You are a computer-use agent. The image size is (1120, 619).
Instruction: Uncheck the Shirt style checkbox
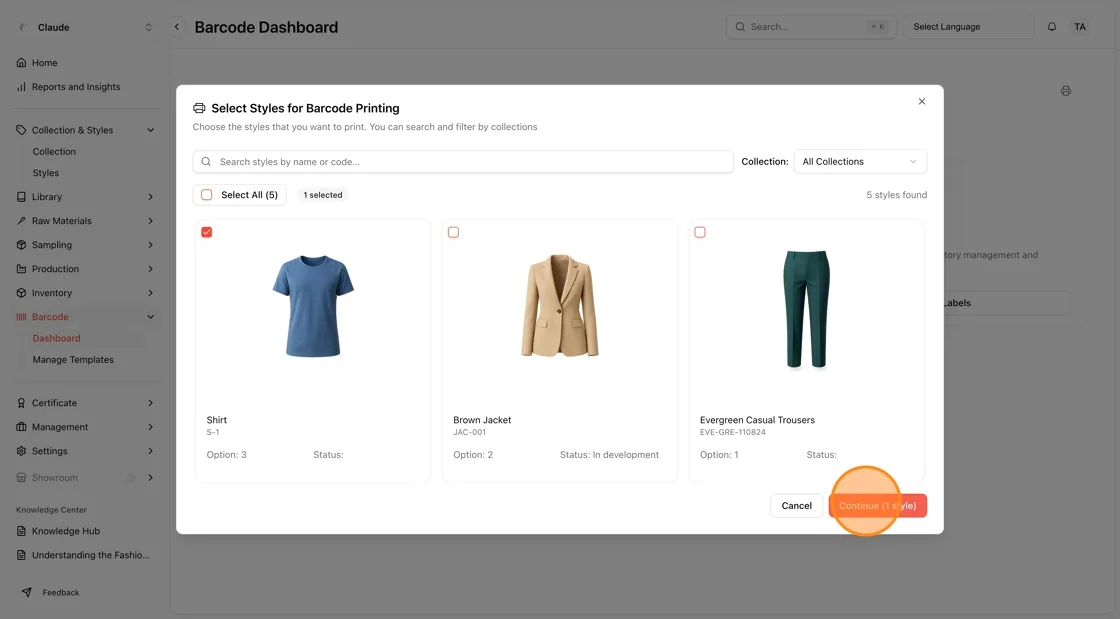[x=206, y=232]
